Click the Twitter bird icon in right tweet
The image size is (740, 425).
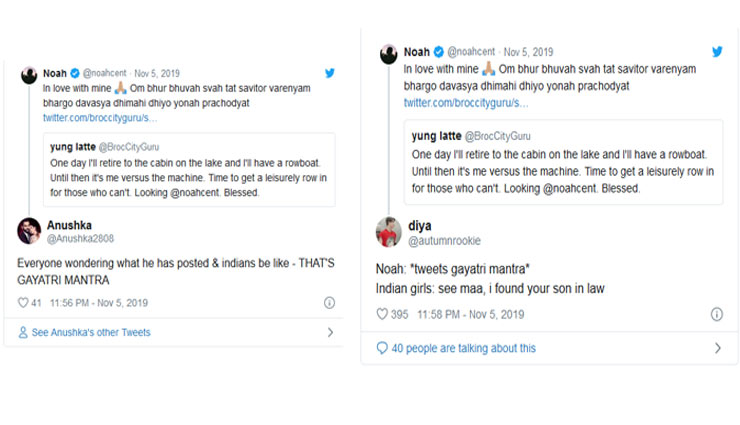click(716, 52)
